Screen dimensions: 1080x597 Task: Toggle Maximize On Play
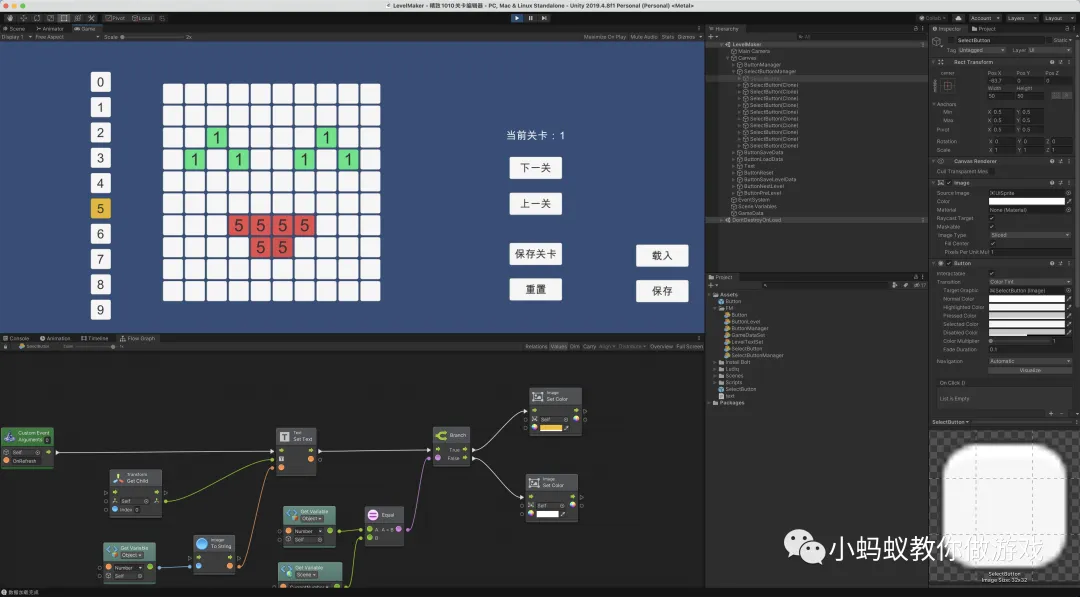[x=604, y=37]
